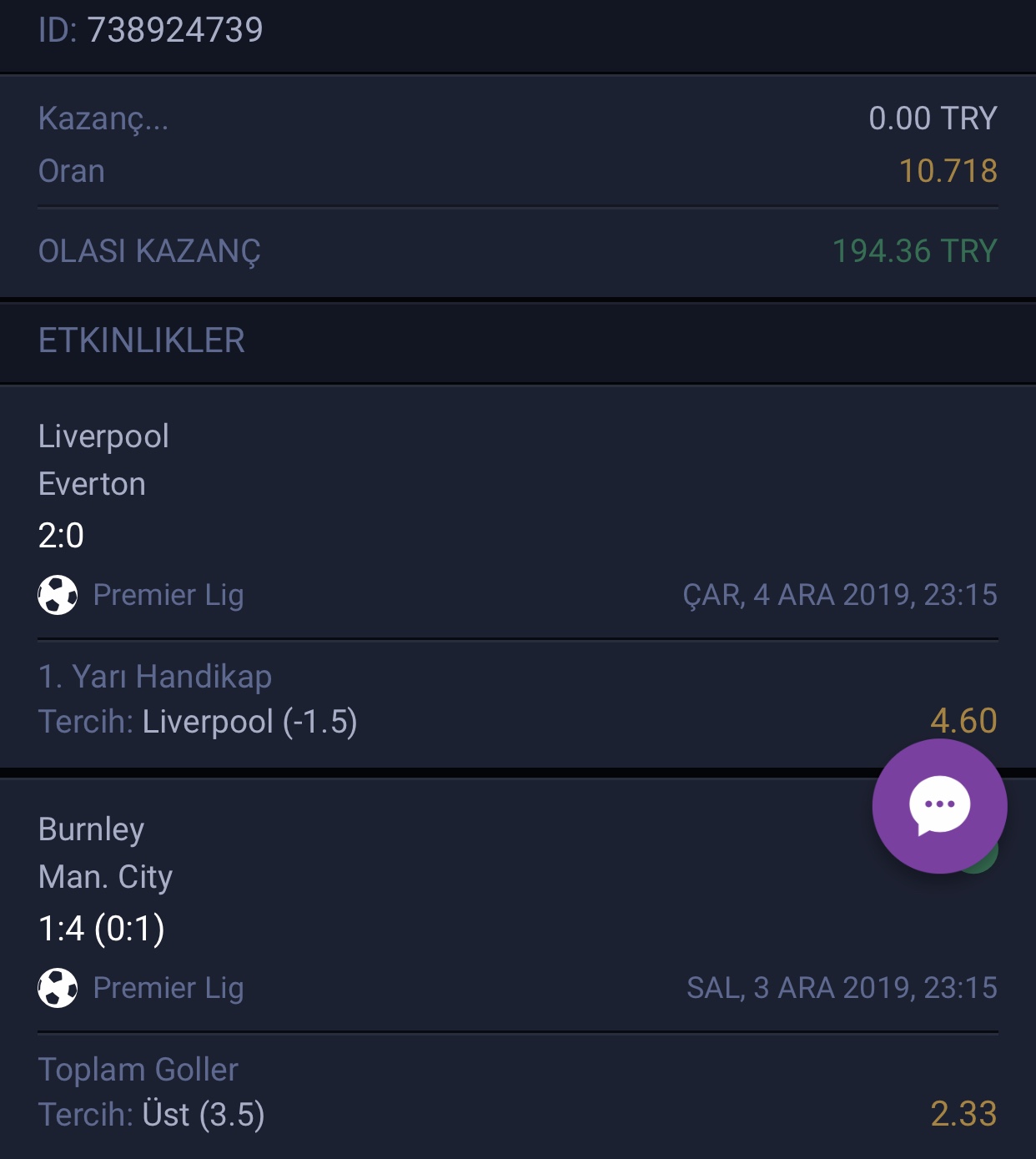Viewport: 1036px width, 1159px height.
Task: Tap the OLASI KAZANÇ row
Action: [518, 251]
